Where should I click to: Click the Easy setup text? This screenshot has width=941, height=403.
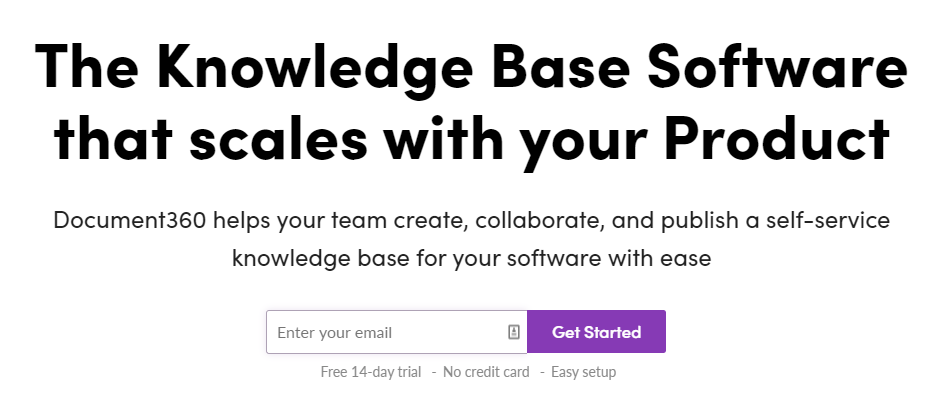click(583, 372)
